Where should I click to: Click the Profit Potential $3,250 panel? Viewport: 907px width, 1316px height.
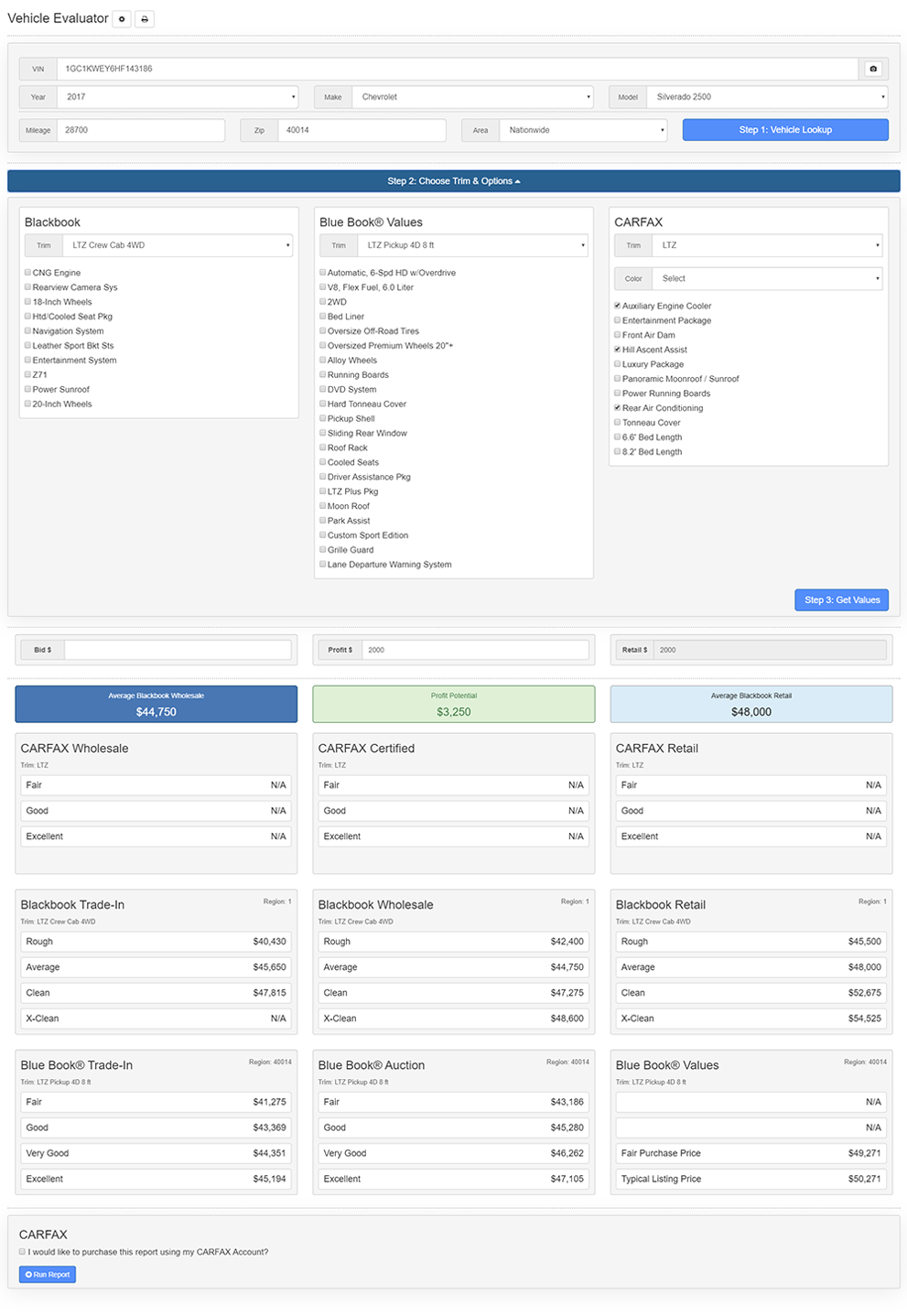454,704
